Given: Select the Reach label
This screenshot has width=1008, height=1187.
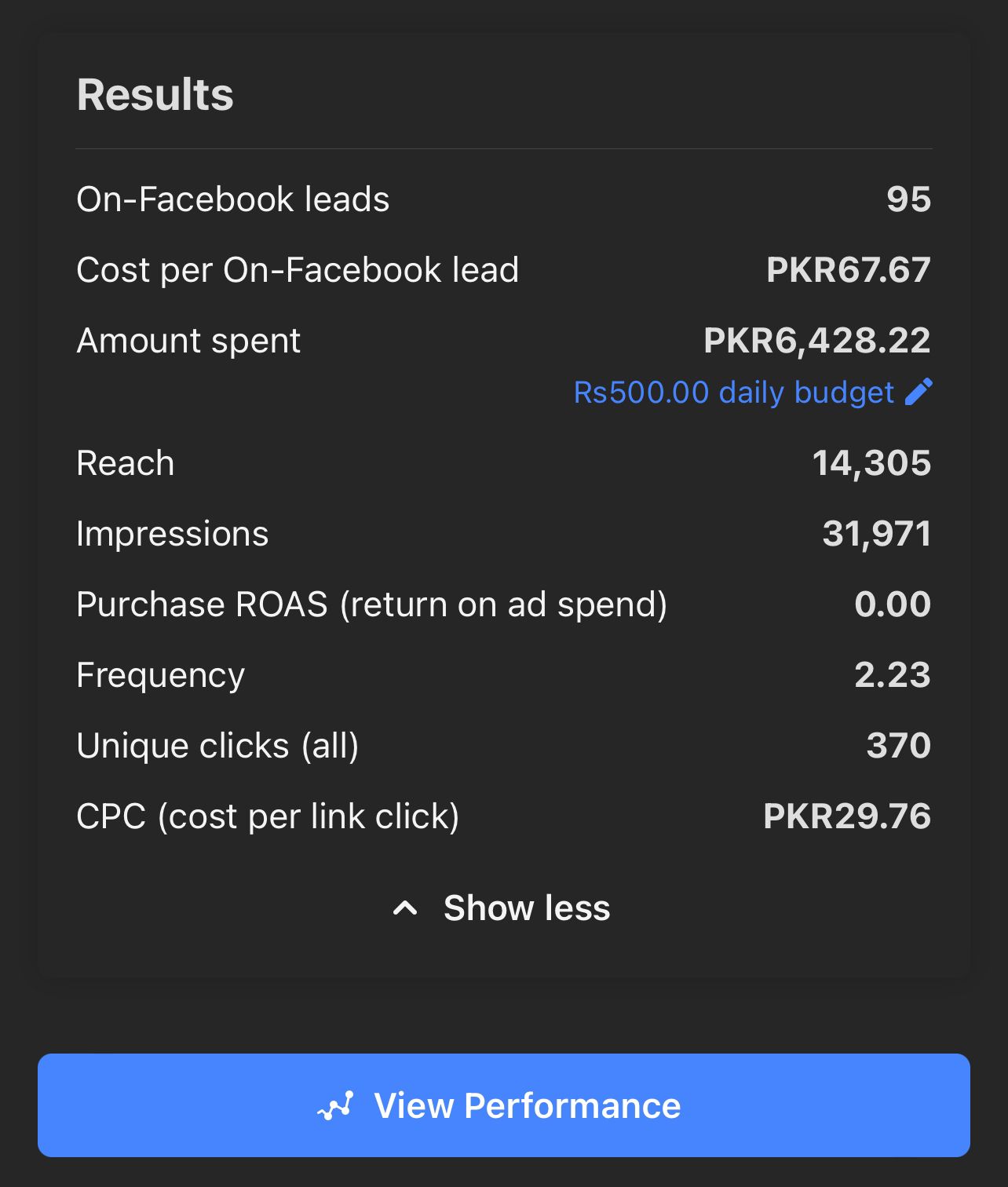Looking at the screenshot, I should (126, 463).
